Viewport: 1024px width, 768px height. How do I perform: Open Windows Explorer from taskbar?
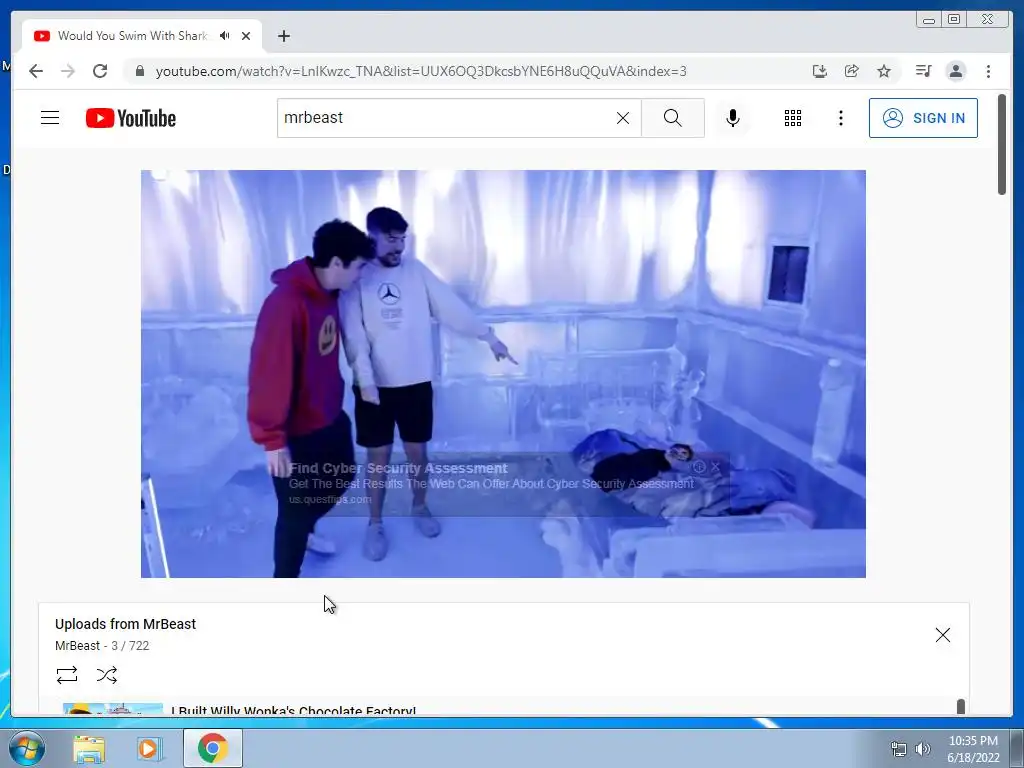click(x=89, y=748)
